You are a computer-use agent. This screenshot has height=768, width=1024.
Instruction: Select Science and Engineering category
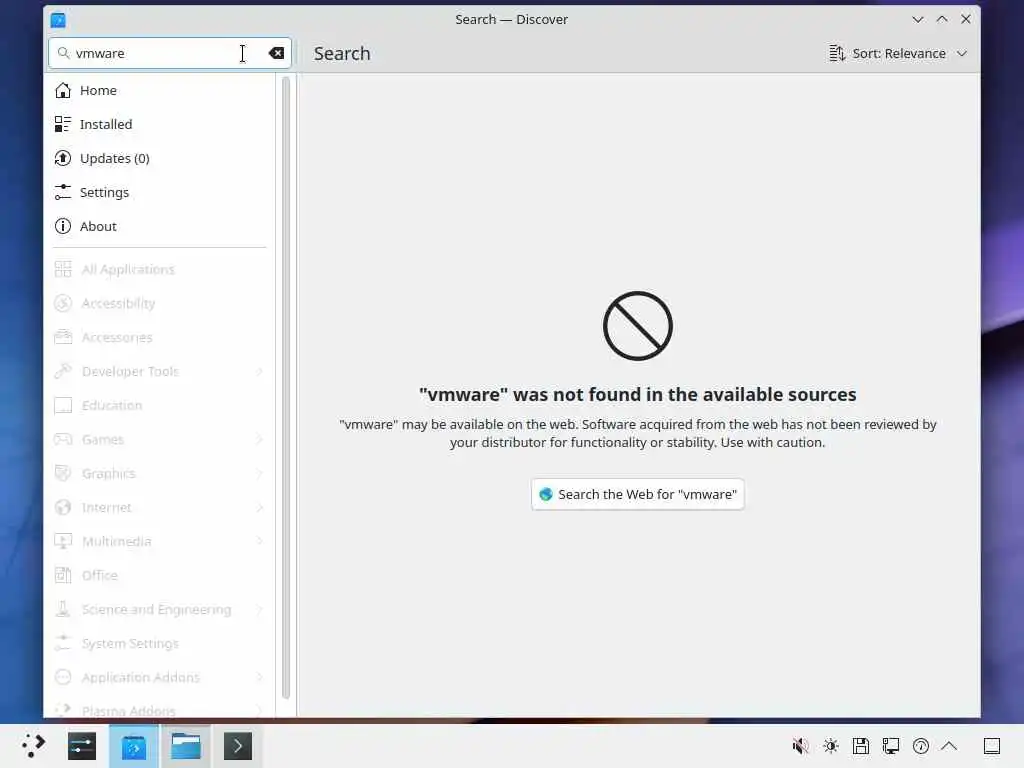[x=159, y=609]
